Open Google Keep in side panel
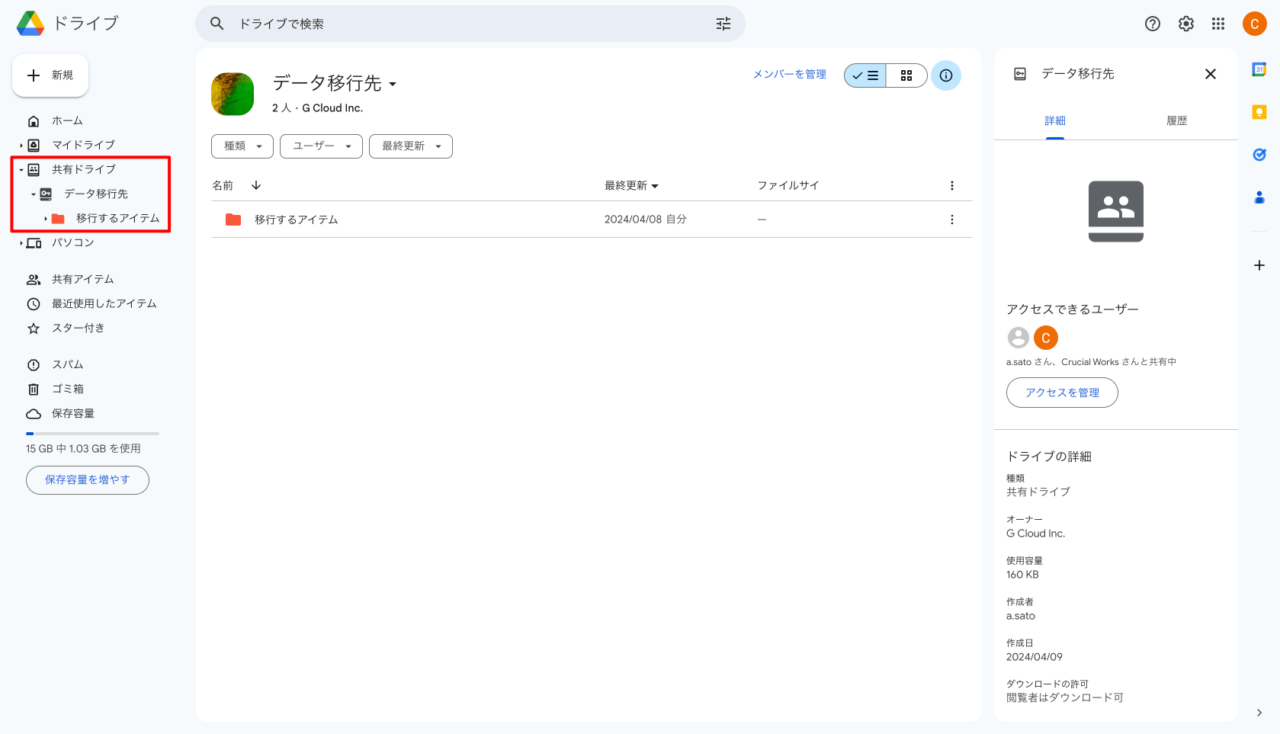The height and width of the screenshot is (734, 1280). tap(1259, 112)
